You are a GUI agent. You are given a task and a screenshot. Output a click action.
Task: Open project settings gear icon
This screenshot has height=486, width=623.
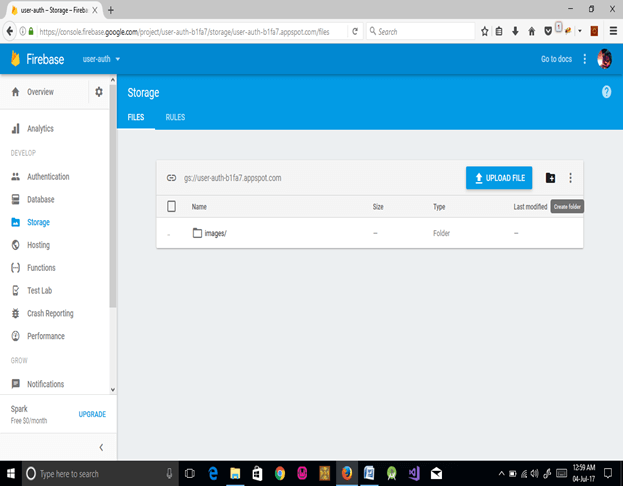click(99, 92)
